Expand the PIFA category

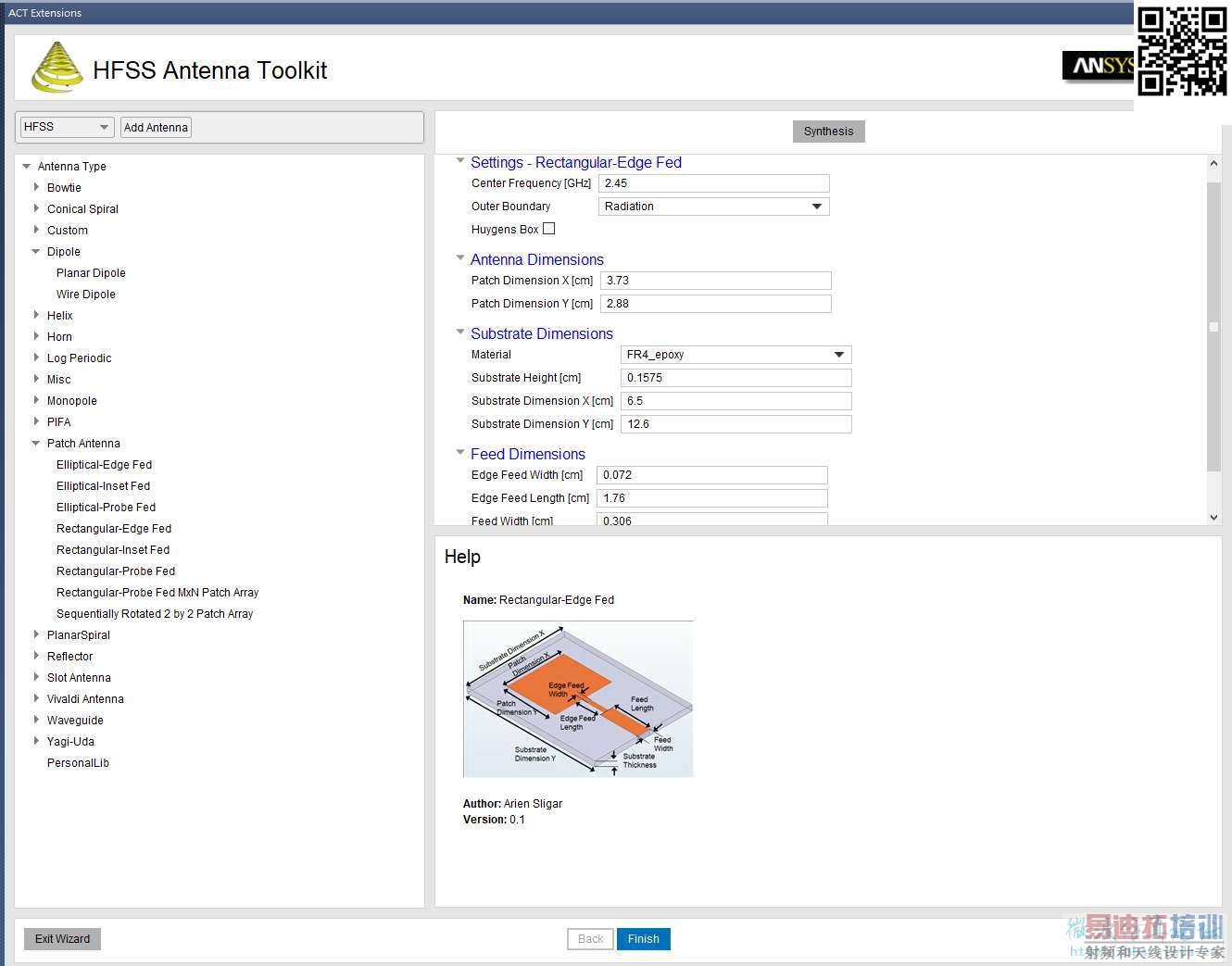(x=36, y=421)
